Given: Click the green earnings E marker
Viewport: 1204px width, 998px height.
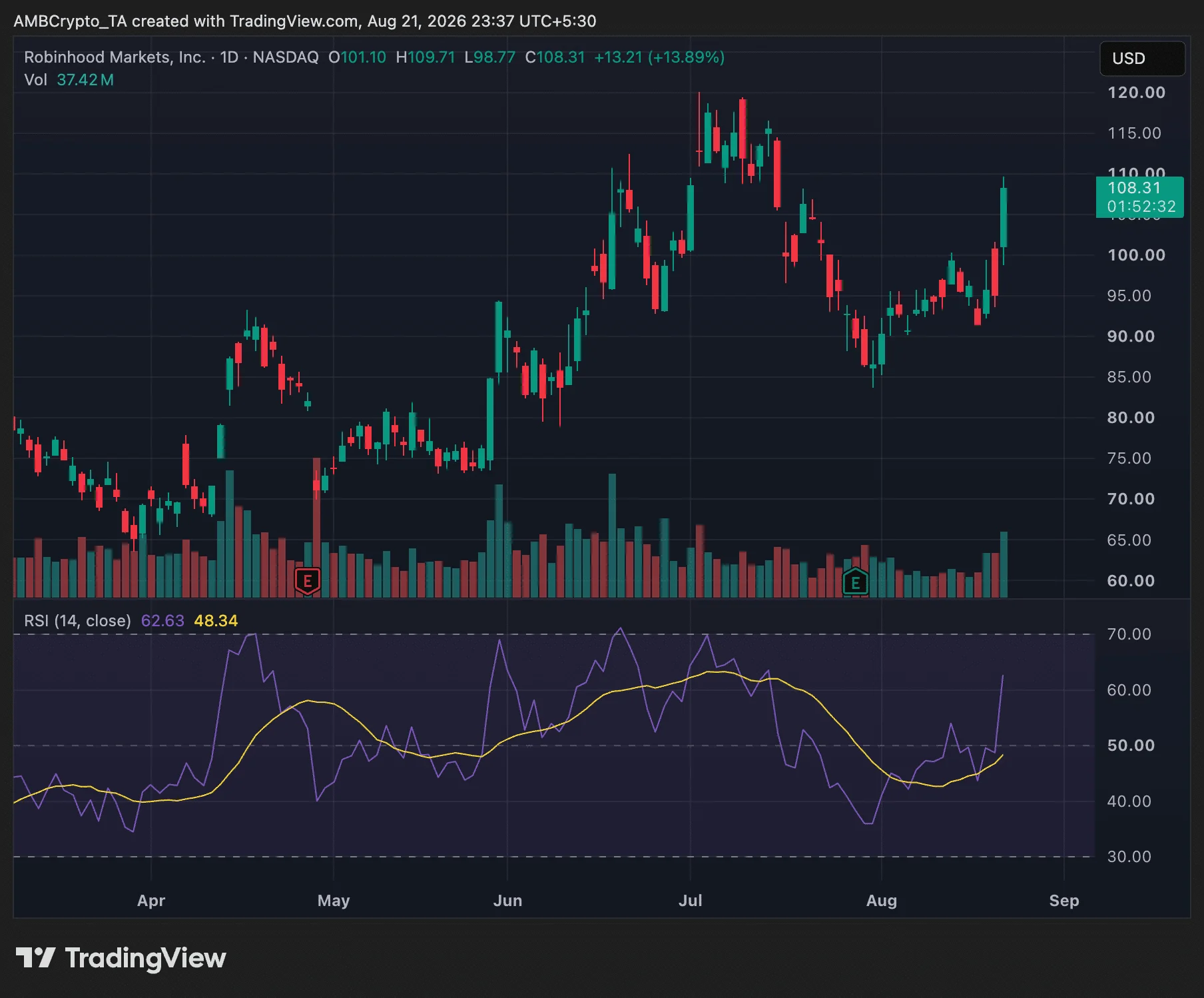Looking at the screenshot, I should point(855,582).
